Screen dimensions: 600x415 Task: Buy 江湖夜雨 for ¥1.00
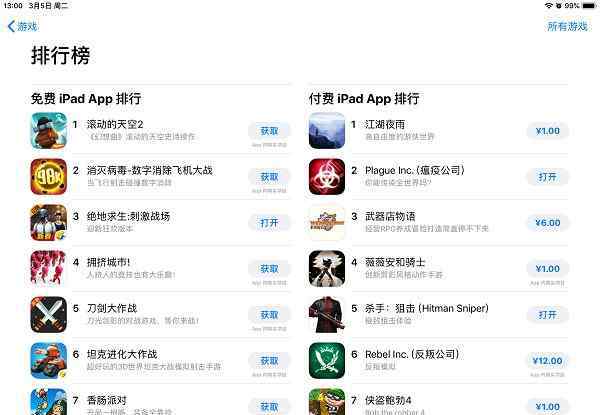click(x=548, y=131)
